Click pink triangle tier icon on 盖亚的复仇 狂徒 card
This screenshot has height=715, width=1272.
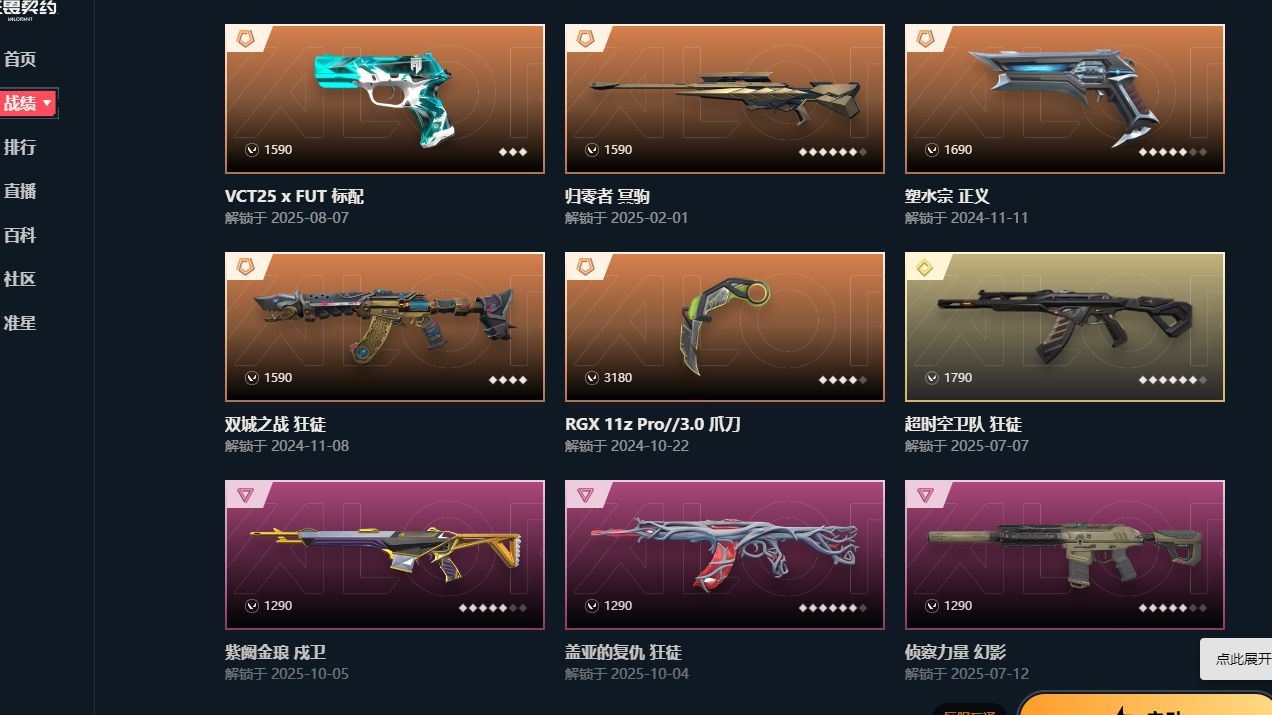click(585, 495)
